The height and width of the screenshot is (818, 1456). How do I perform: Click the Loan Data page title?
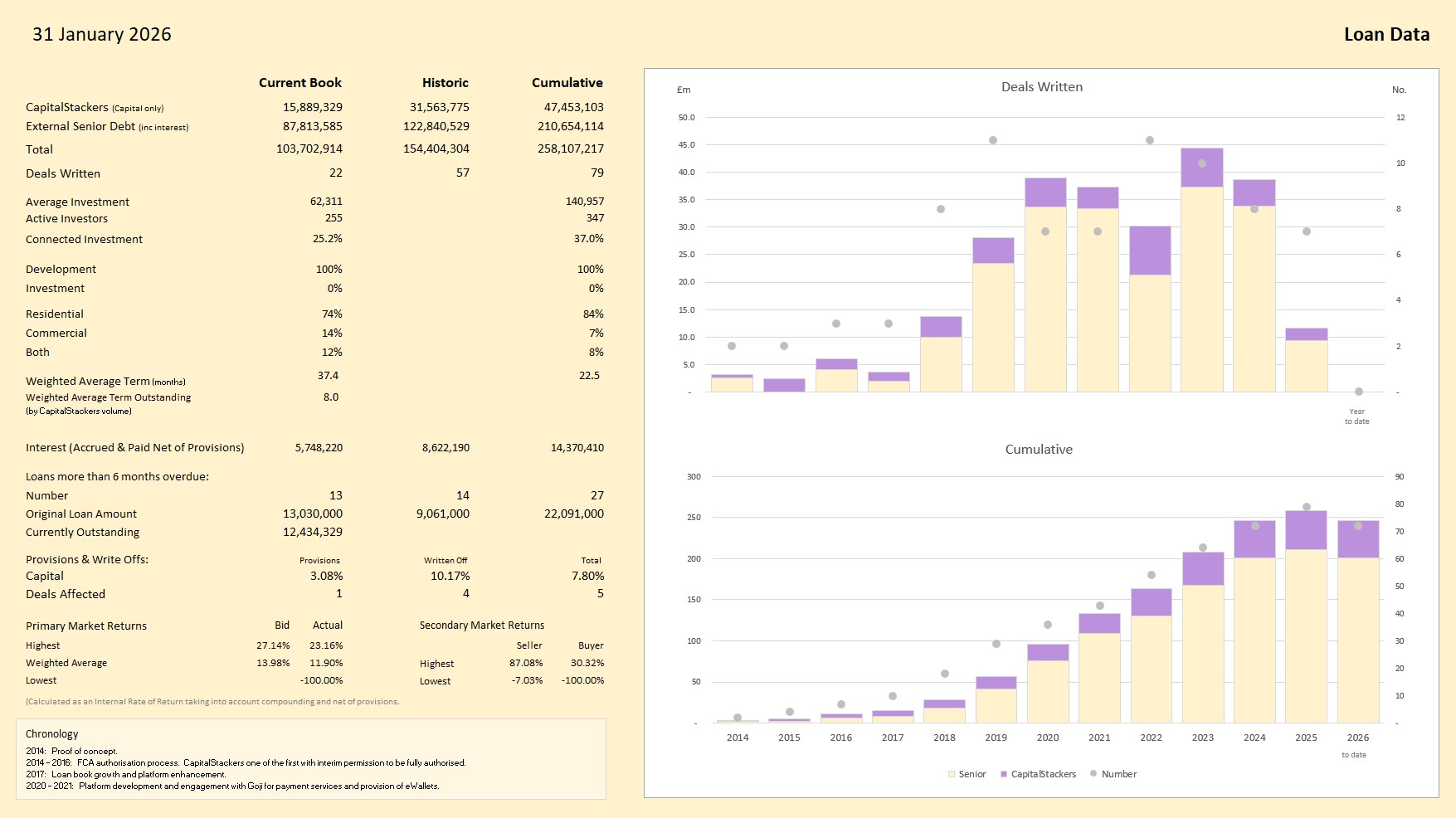(1386, 35)
